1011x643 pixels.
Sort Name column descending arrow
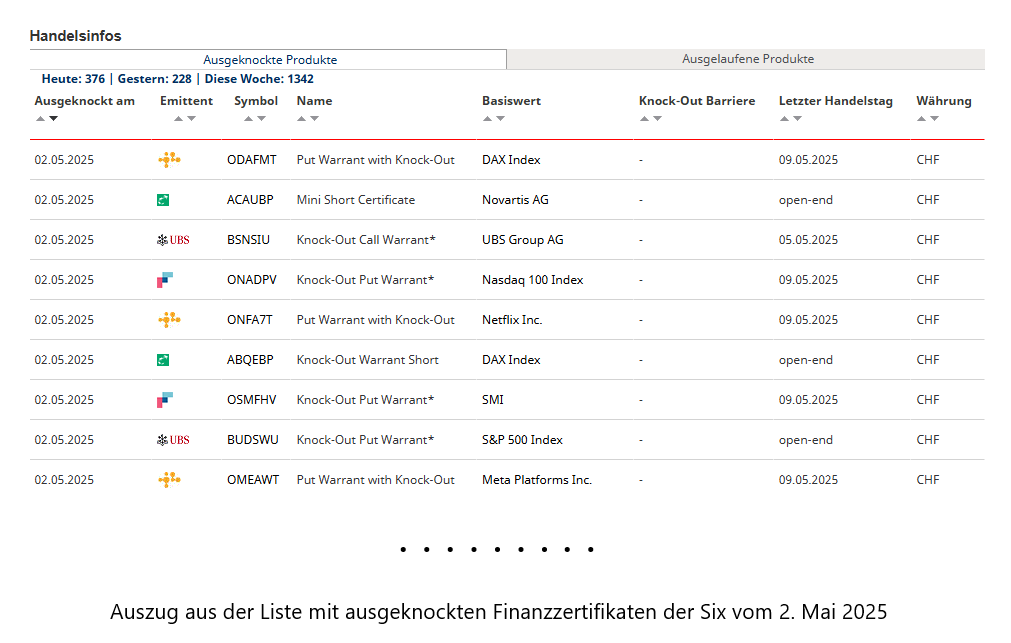tap(315, 119)
